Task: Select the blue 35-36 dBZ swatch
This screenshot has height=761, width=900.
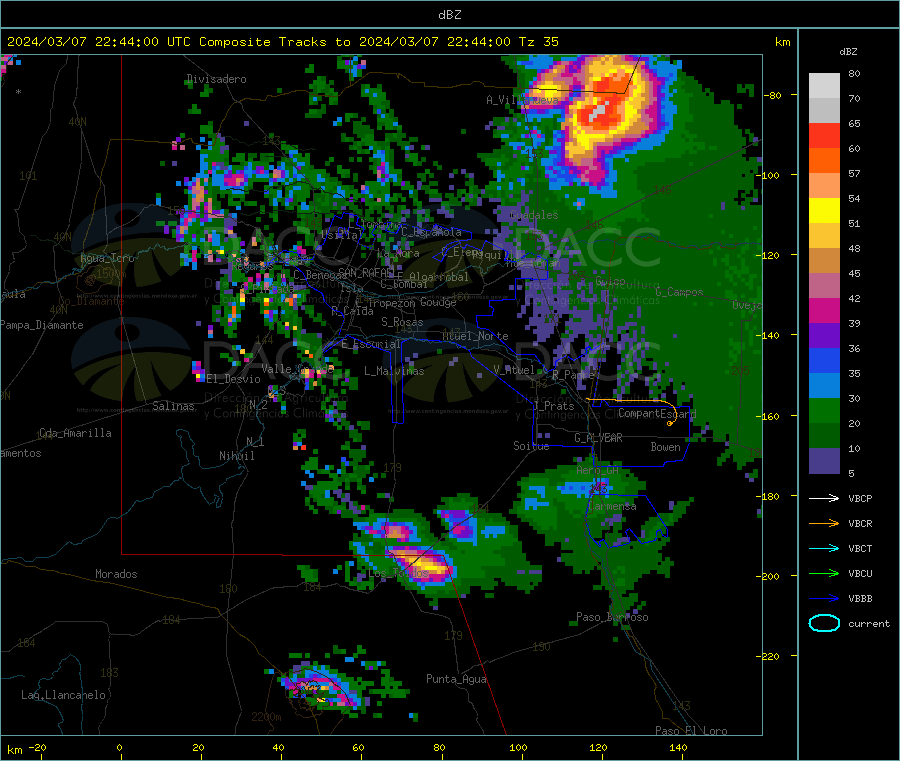Action: (824, 360)
